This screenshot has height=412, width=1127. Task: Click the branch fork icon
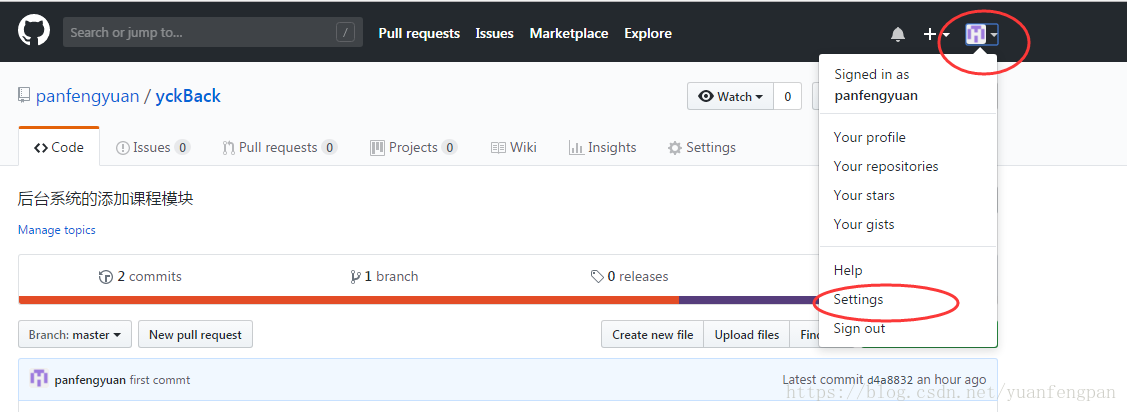(355, 277)
